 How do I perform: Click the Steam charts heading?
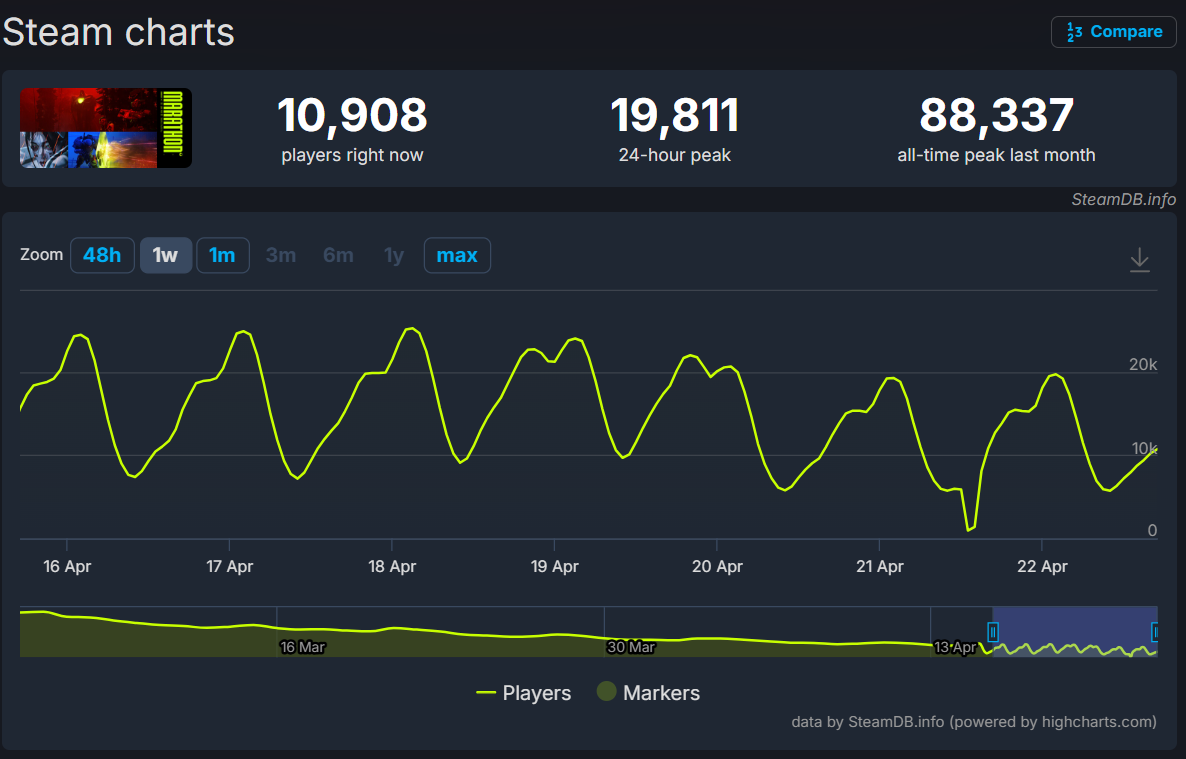[119, 33]
